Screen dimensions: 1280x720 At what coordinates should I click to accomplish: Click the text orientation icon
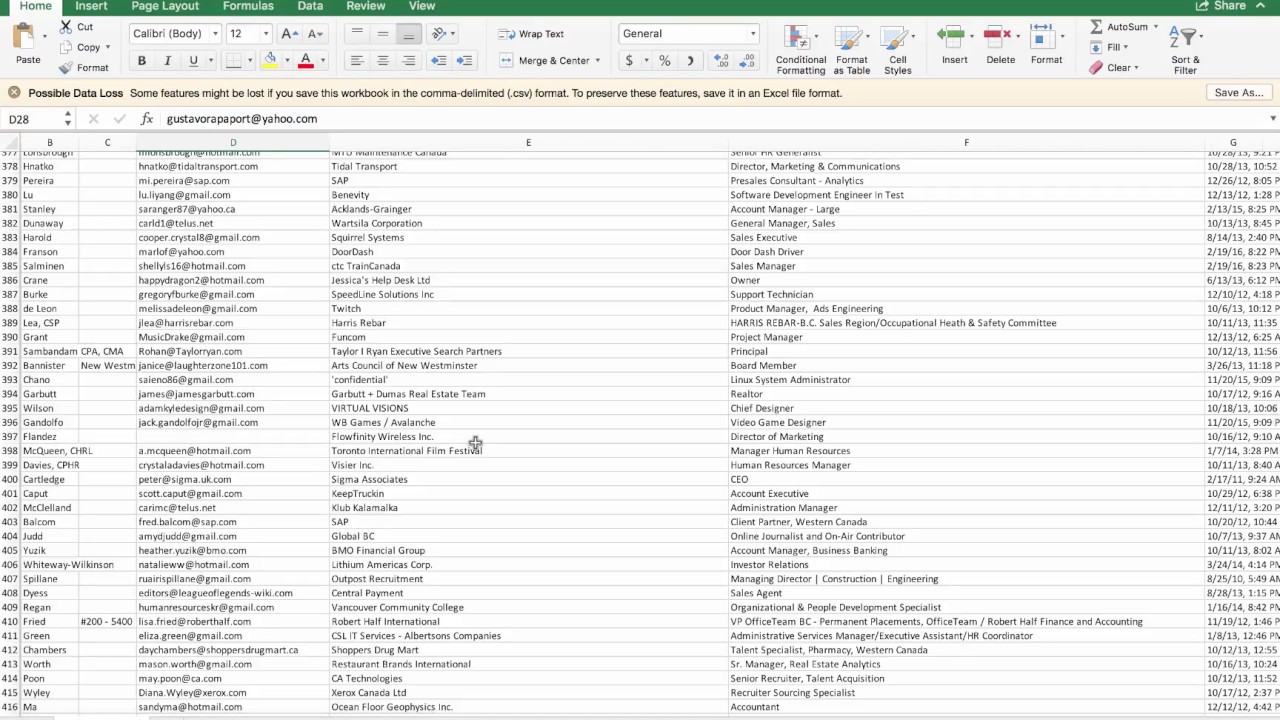[x=439, y=33]
